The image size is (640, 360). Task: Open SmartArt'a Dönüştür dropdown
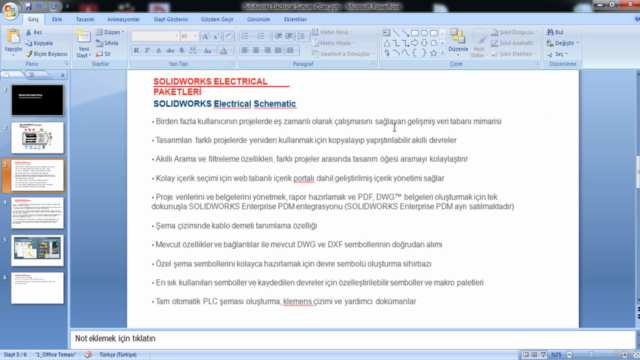click(x=343, y=53)
